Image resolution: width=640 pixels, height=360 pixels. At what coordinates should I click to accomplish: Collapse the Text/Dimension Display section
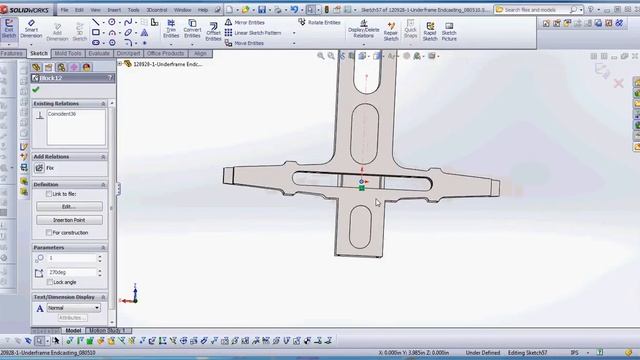pyautogui.click(x=103, y=297)
